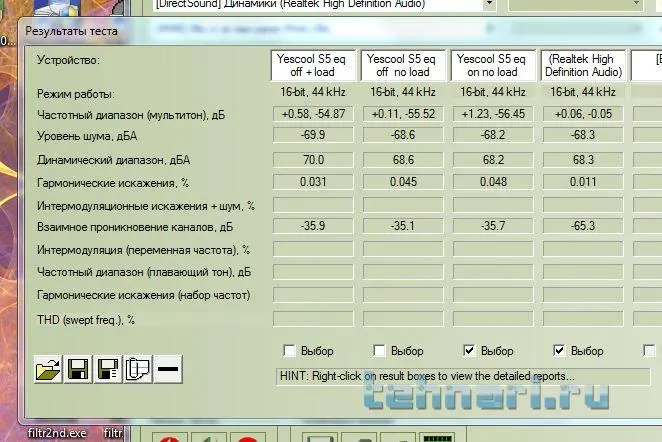Click noise level result -69.9
This screenshot has width=662, height=442.
click(x=313, y=135)
